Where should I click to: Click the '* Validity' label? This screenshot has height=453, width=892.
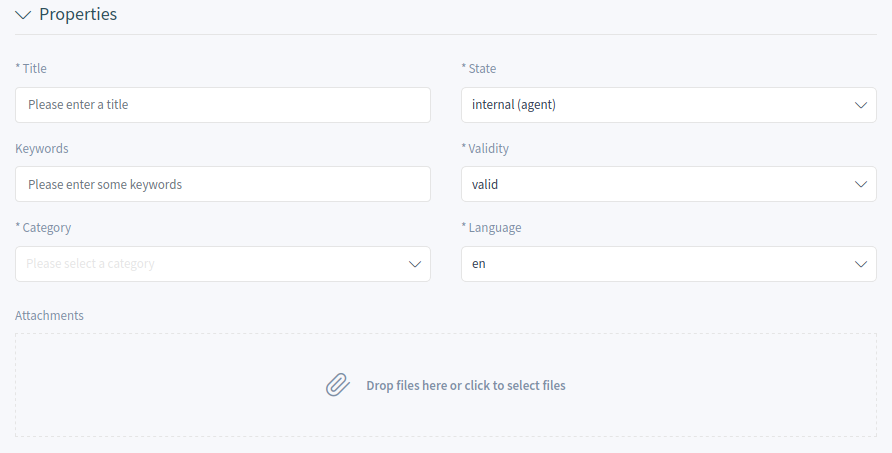click(x=485, y=149)
